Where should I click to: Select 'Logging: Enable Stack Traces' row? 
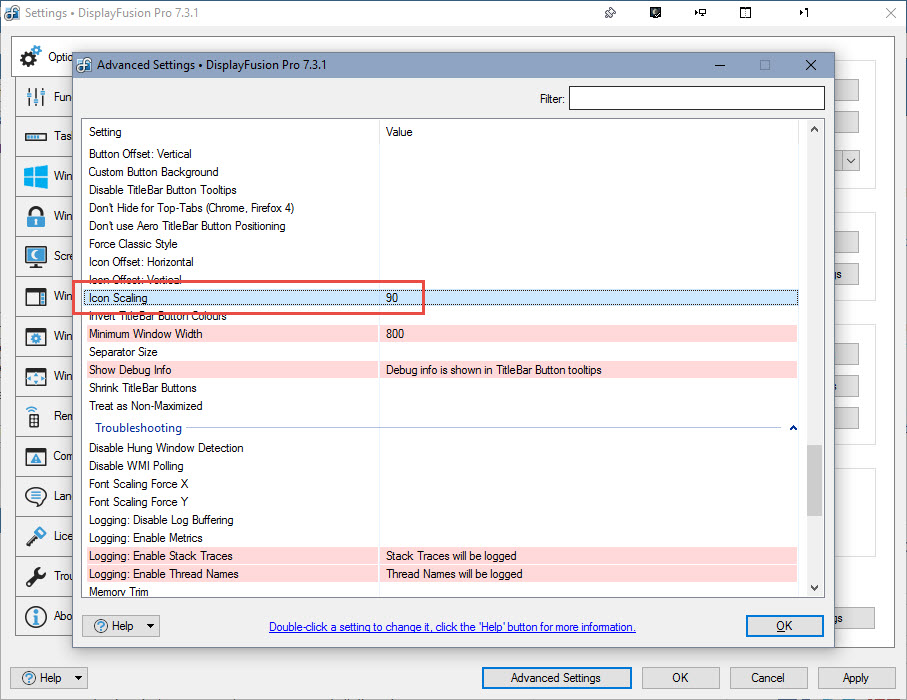click(x=441, y=556)
